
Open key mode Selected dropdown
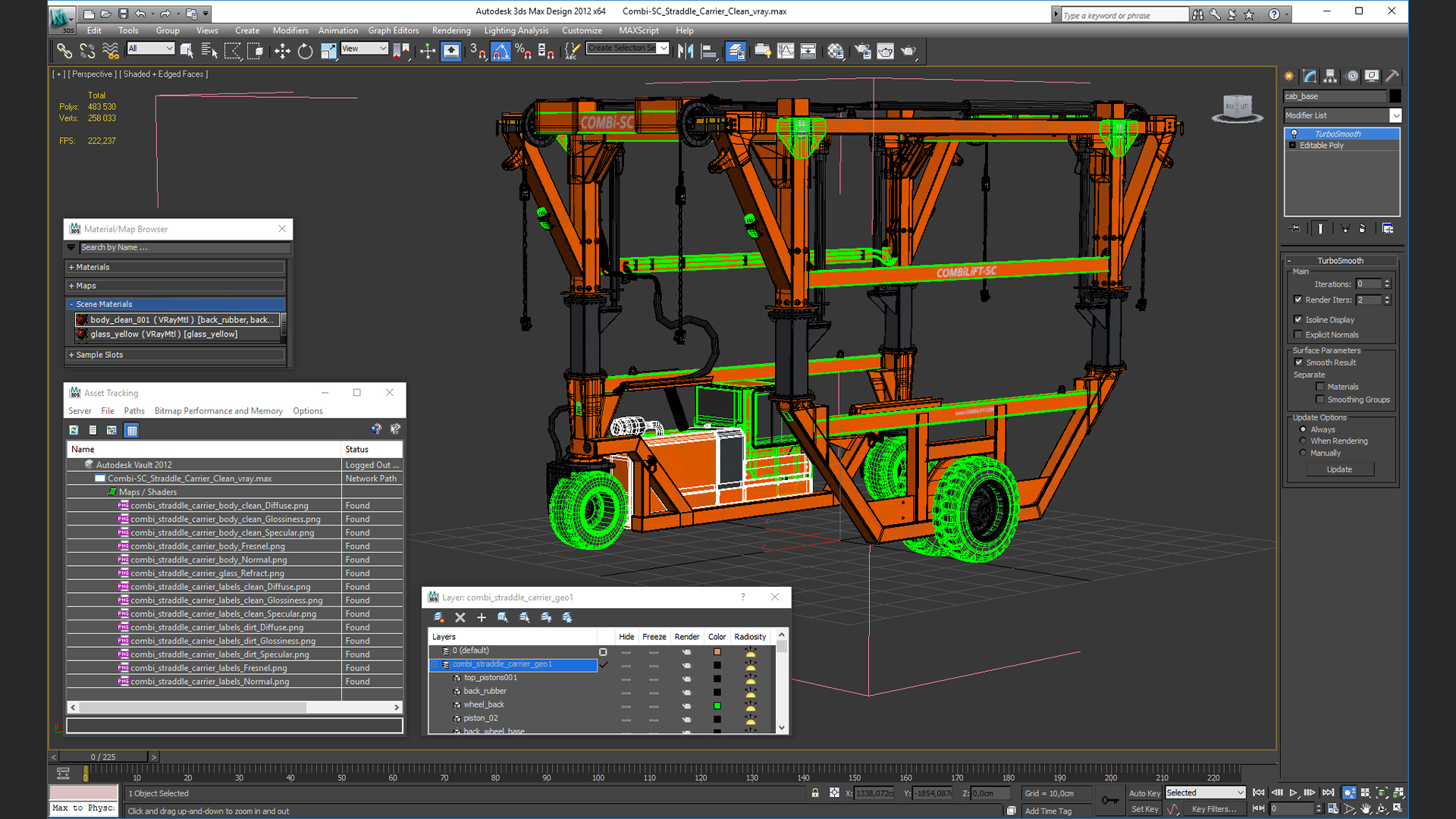click(x=1205, y=792)
